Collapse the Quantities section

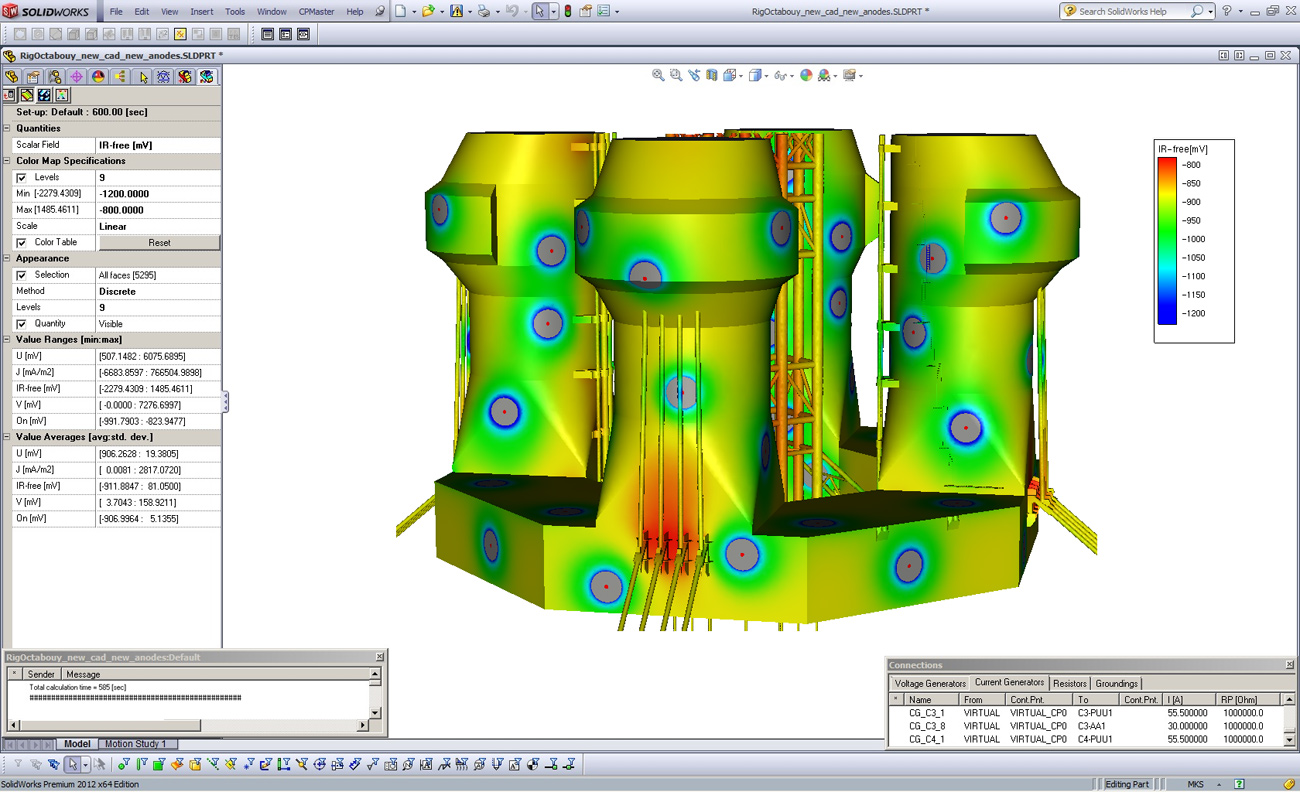(7, 129)
